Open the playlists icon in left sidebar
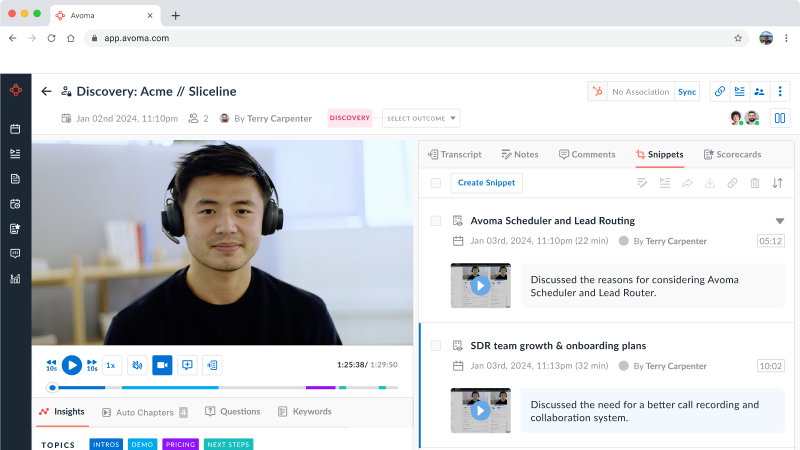The height and width of the screenshot is (450, 800). click(x=15, y=154)
